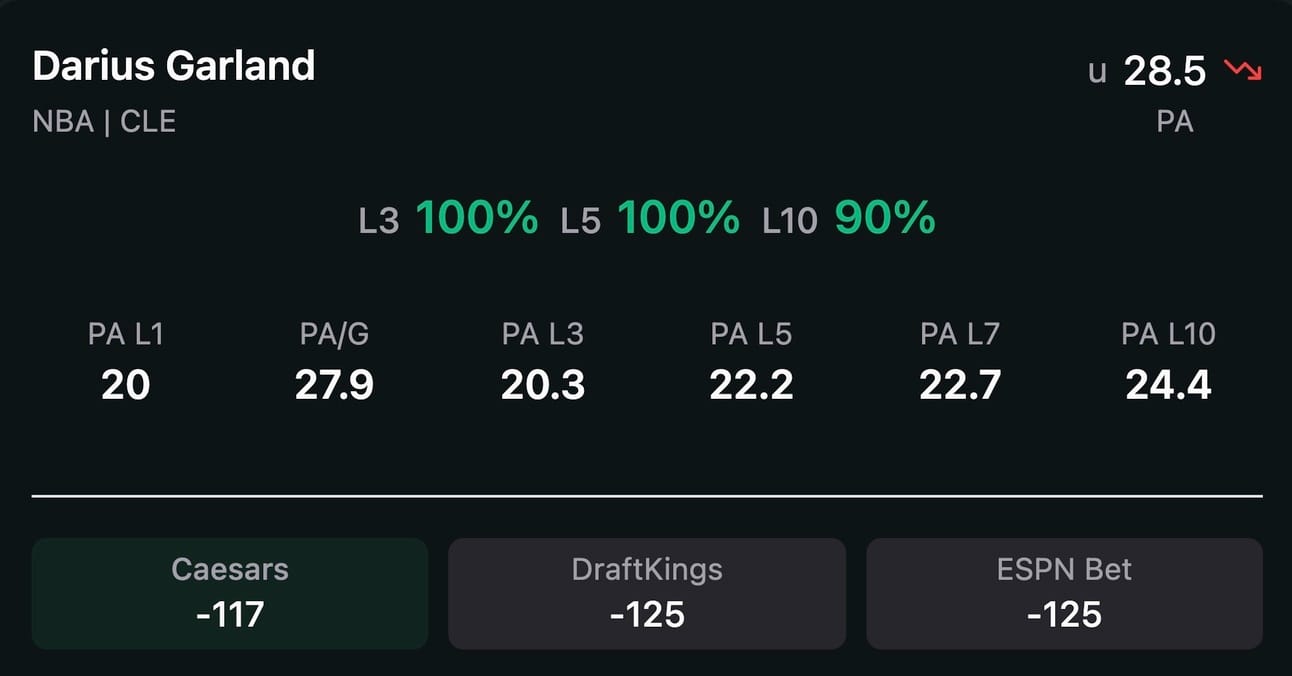Select the Caesars -117 odds button
1292x676 pixels.
pos(230,594)
